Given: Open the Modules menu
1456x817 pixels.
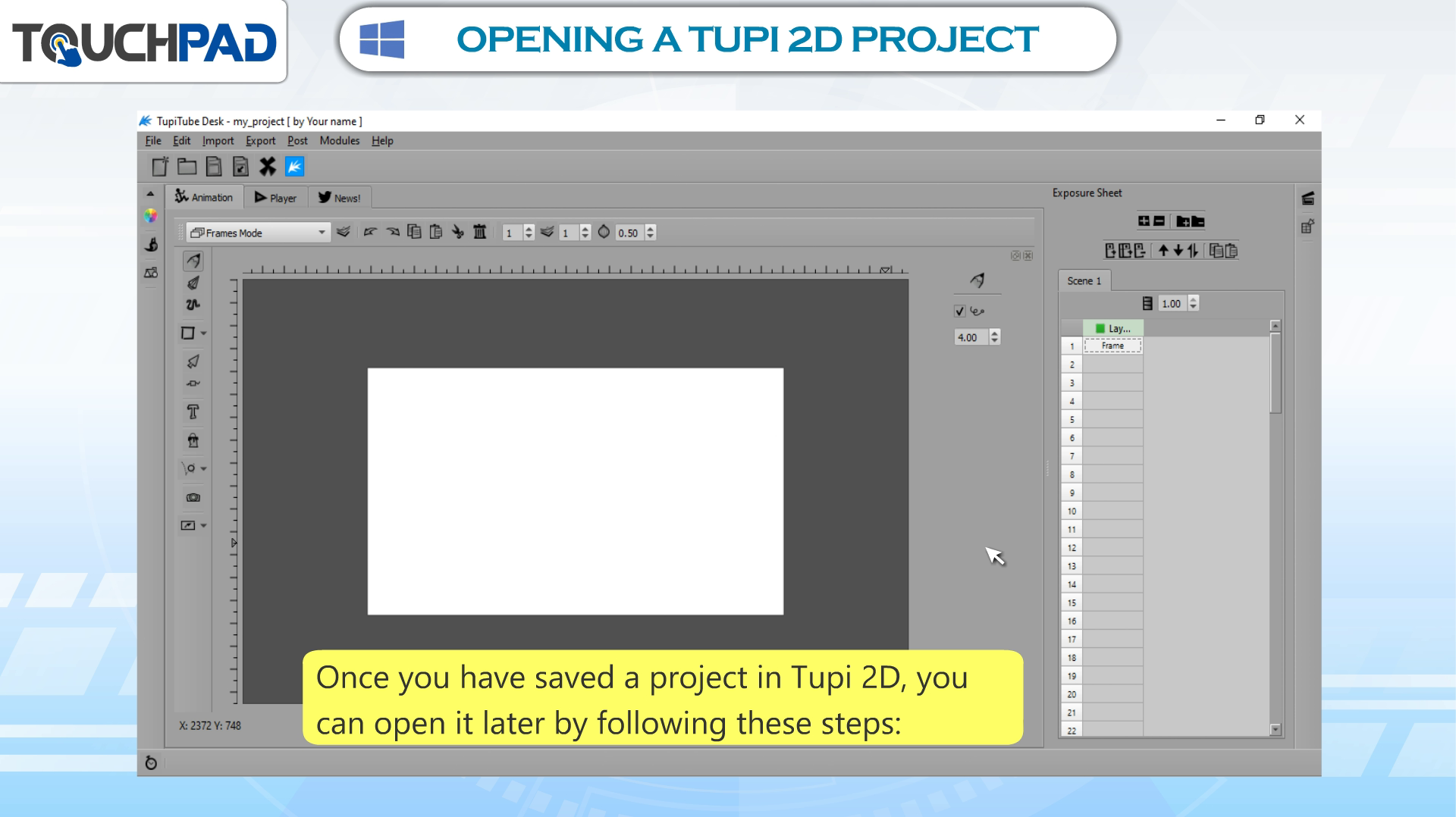Looking at the screenshot, I should 339,141.
